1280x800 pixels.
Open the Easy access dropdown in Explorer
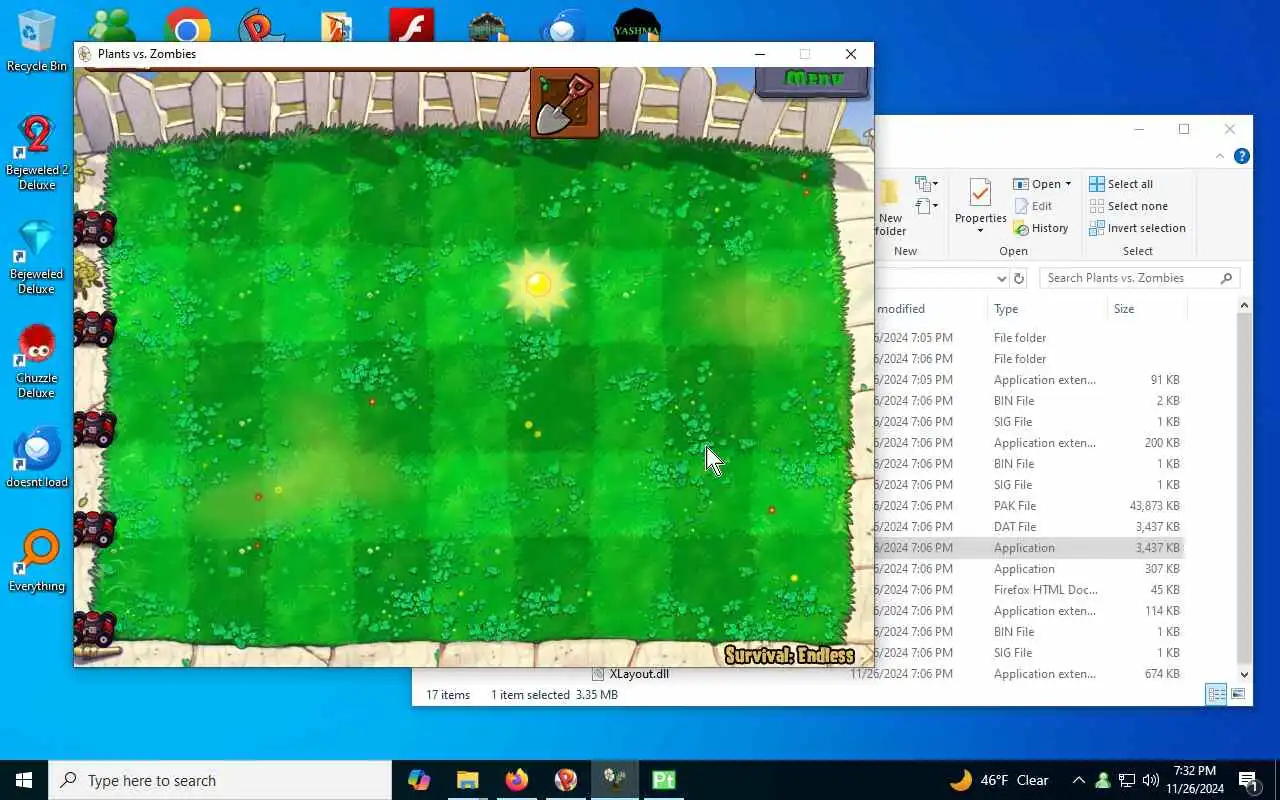pyautogui.click(x=927, y=206)
